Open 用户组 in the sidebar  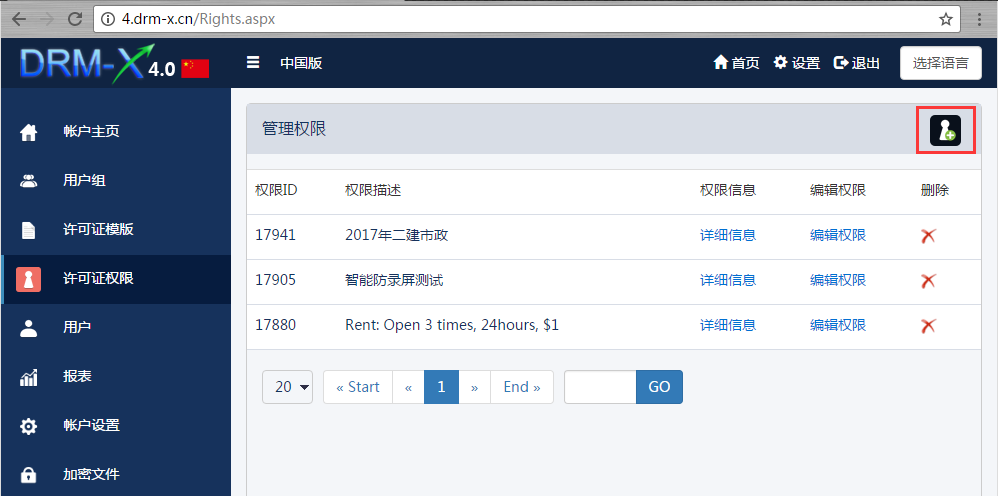tap(84, 181)
